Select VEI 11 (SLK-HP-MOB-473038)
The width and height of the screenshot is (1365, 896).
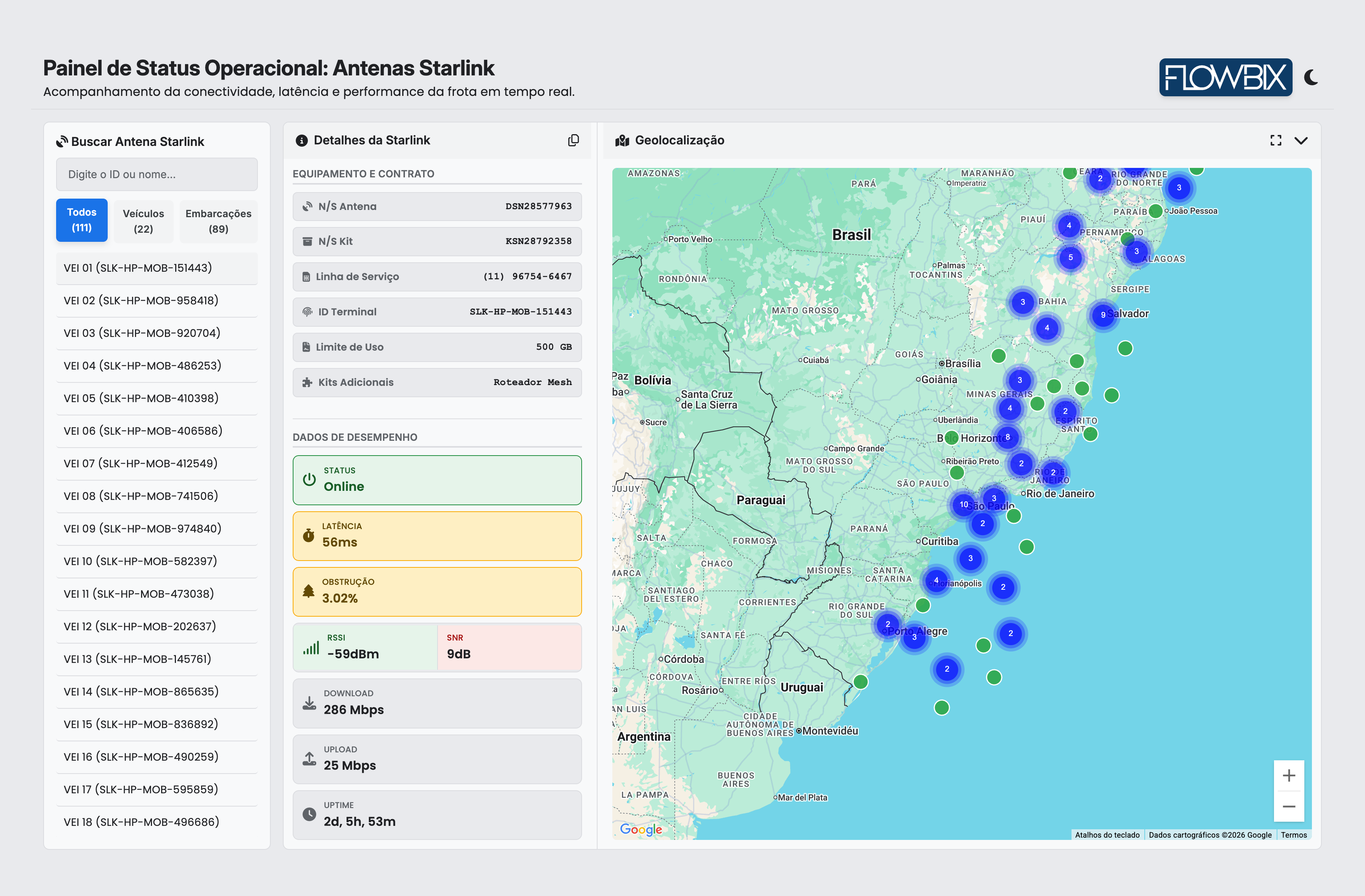click(157, 594)
